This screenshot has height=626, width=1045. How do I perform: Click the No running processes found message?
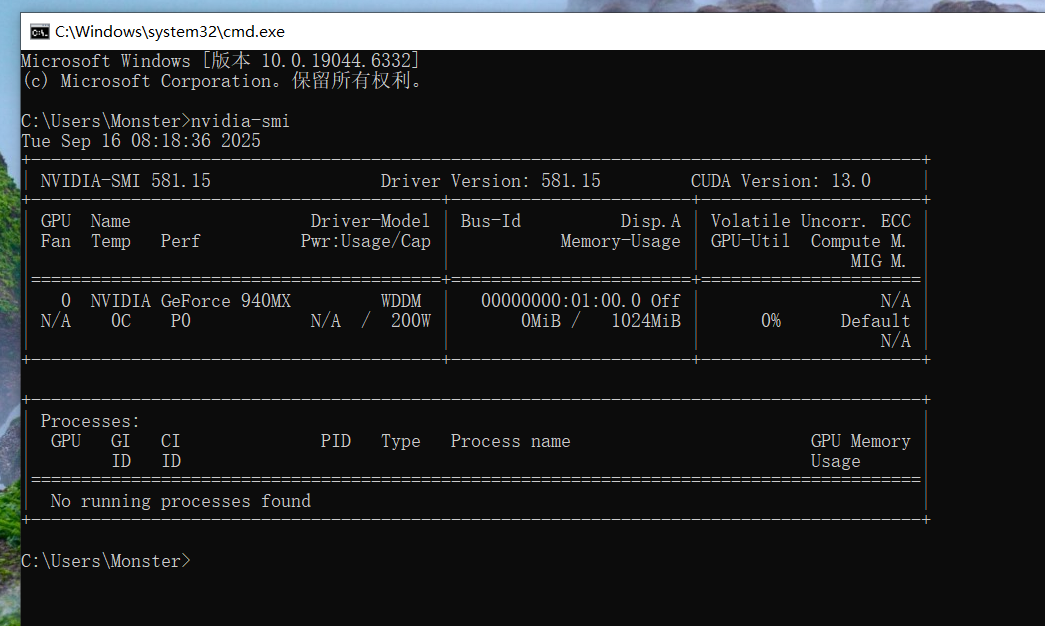pyautogui.click(x=180, y=501)
